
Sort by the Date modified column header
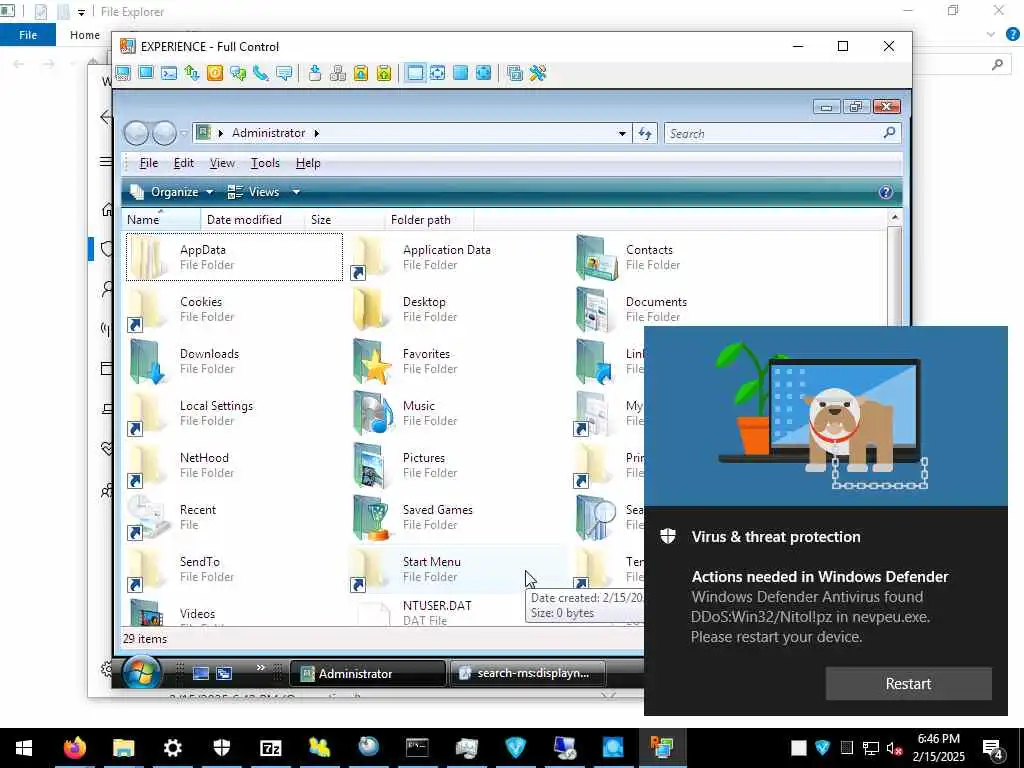[252, 219]
